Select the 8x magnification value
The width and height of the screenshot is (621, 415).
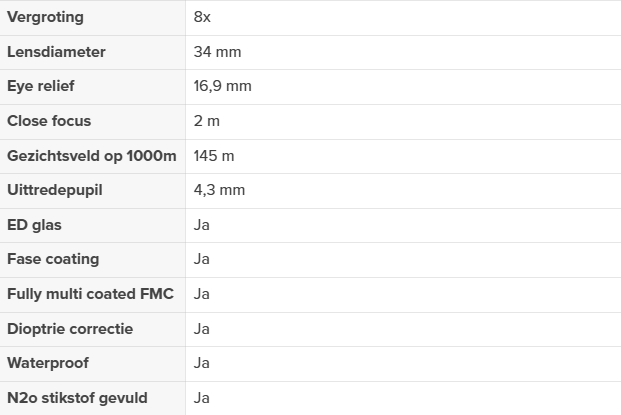pos(202,17)
